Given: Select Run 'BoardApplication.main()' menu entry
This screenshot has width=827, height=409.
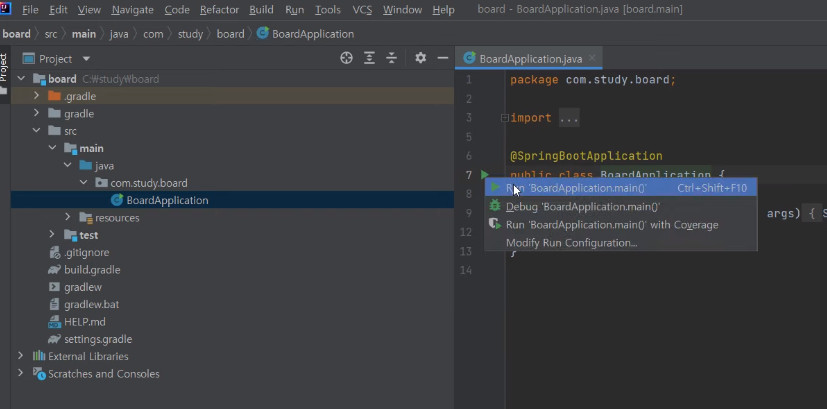Looking at the screenshot, I should [x=621, y=187].
